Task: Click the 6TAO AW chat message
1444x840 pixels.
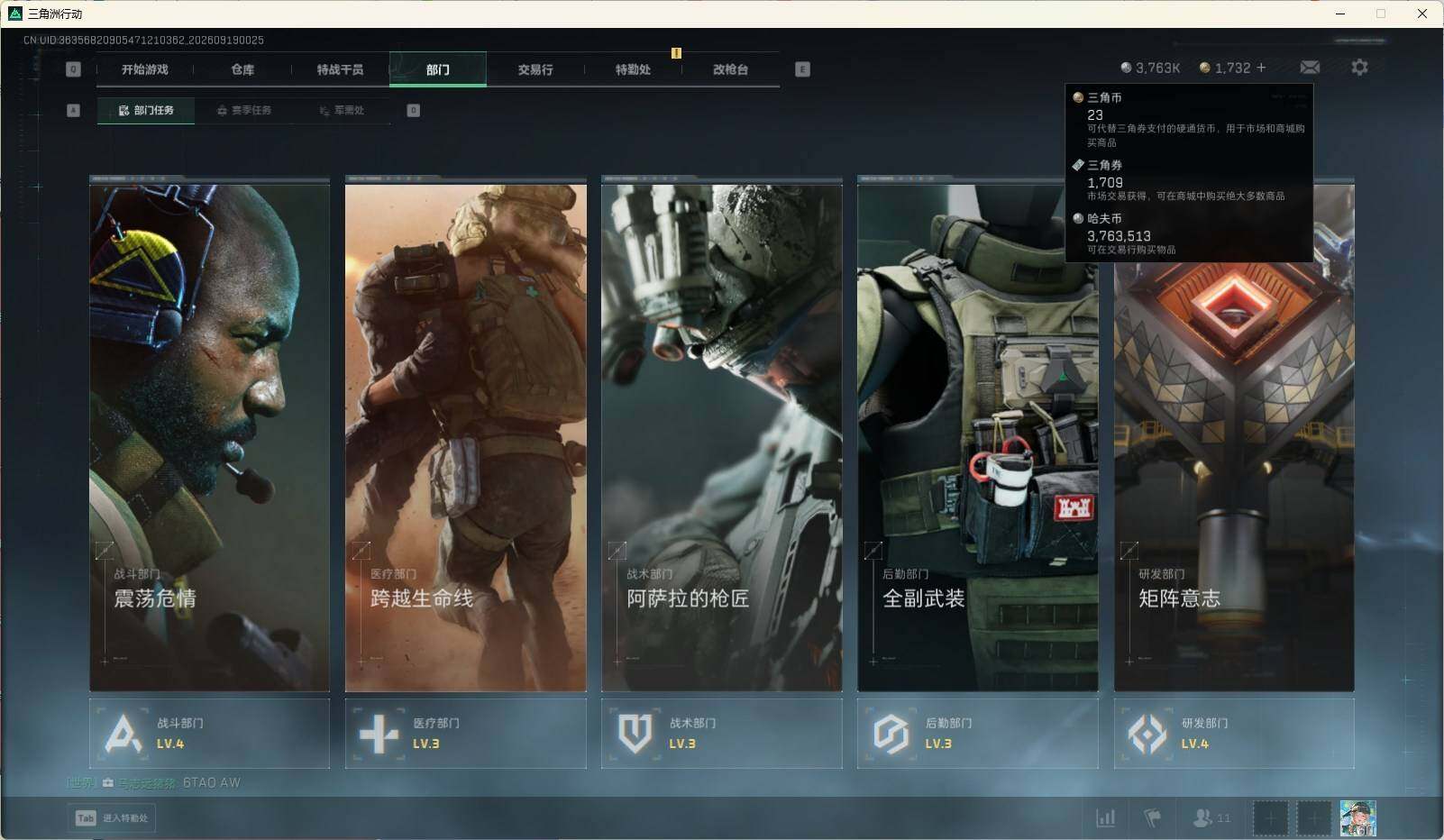Action: tap(212, 783)
